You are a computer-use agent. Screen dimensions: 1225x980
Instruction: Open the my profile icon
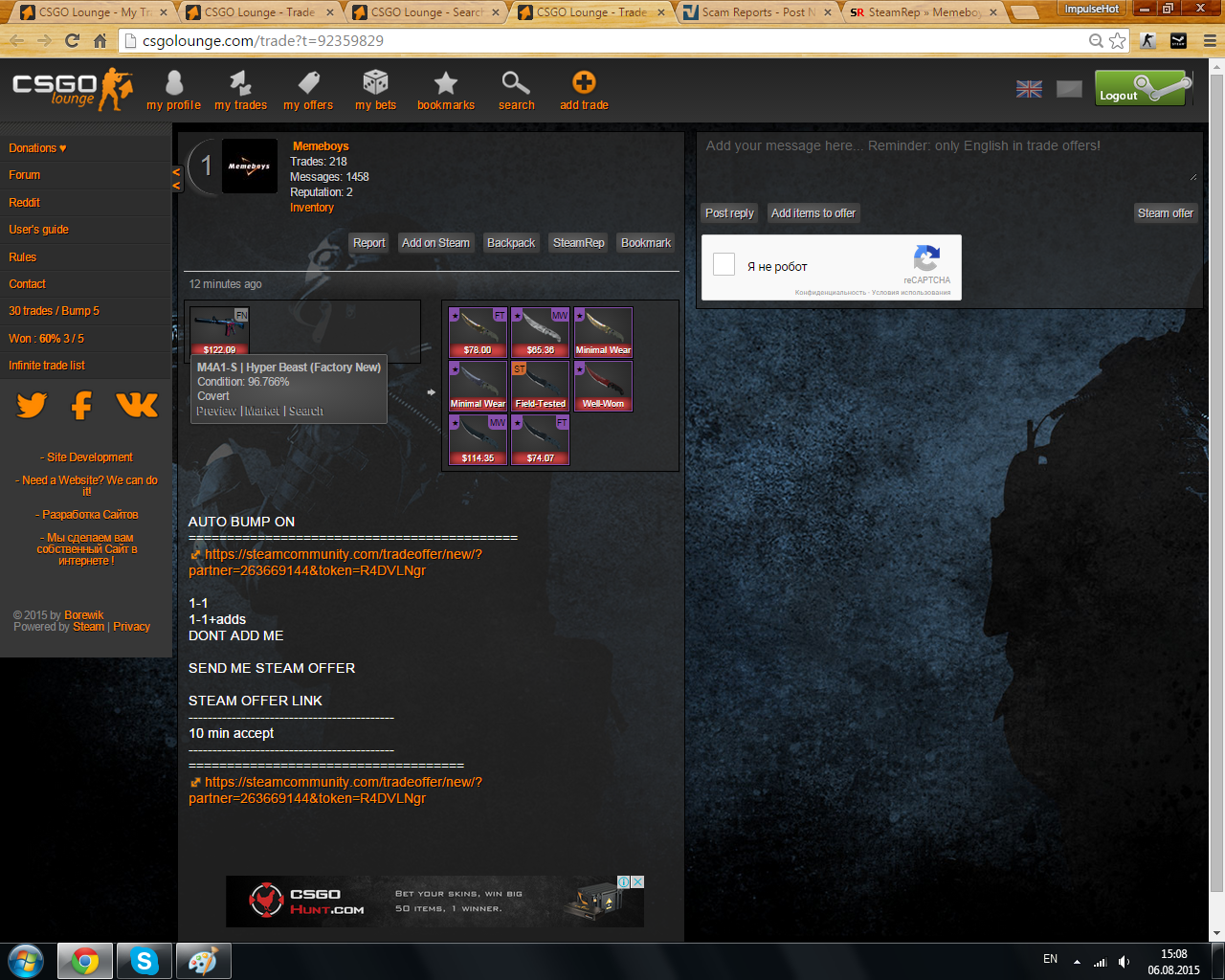pos(173,83)
